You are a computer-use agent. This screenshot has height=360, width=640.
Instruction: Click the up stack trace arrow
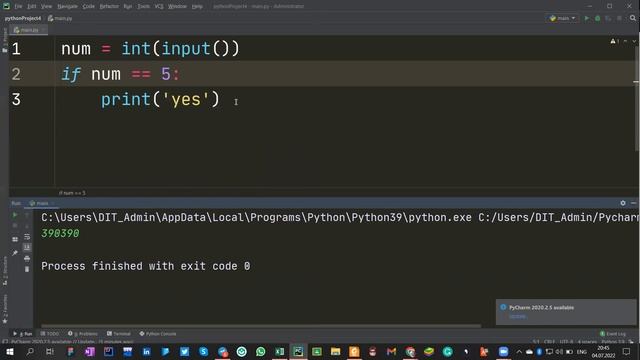point(27,215)
